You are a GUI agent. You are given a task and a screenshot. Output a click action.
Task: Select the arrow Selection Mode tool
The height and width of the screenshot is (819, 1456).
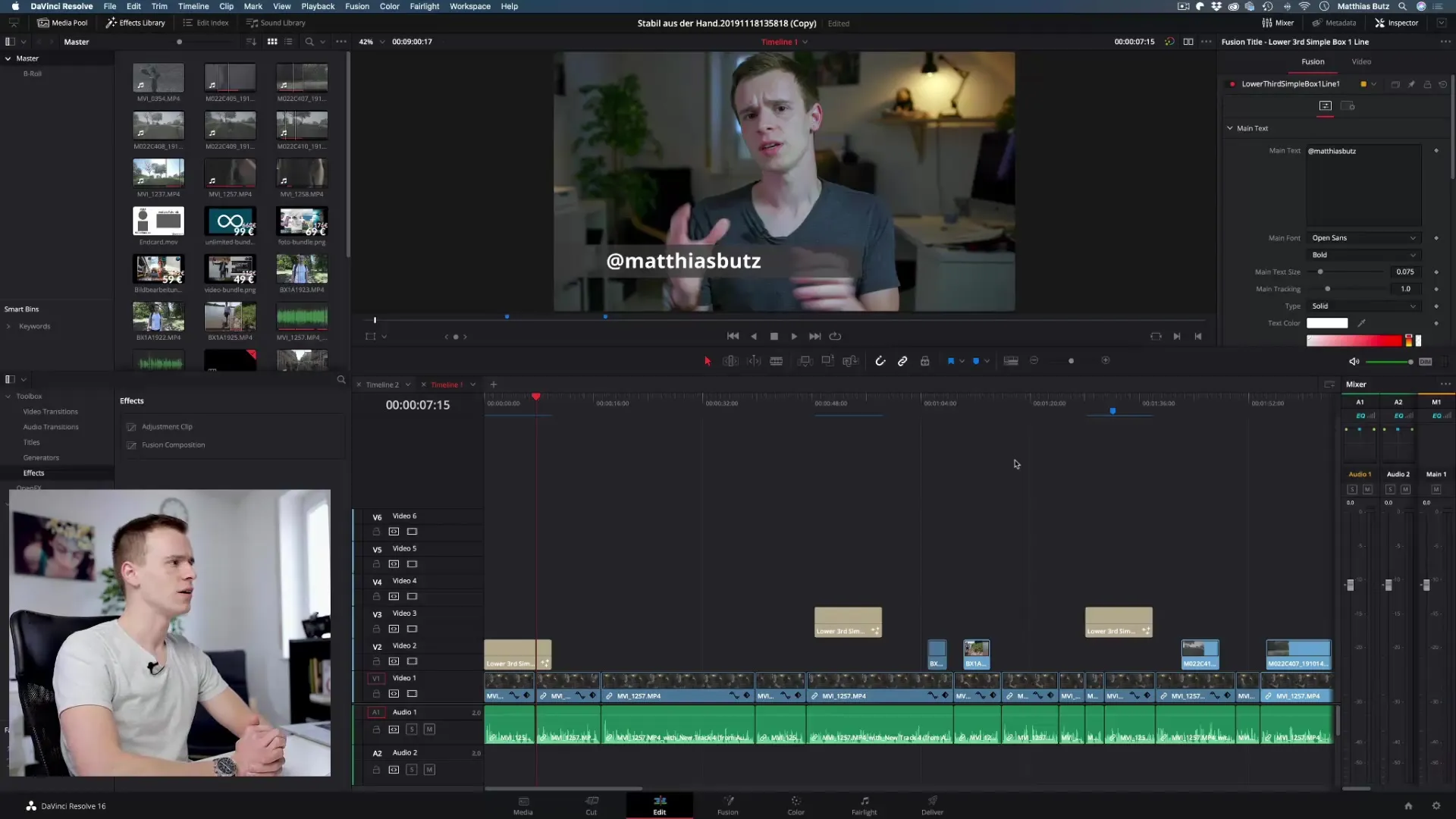[708, 361]
